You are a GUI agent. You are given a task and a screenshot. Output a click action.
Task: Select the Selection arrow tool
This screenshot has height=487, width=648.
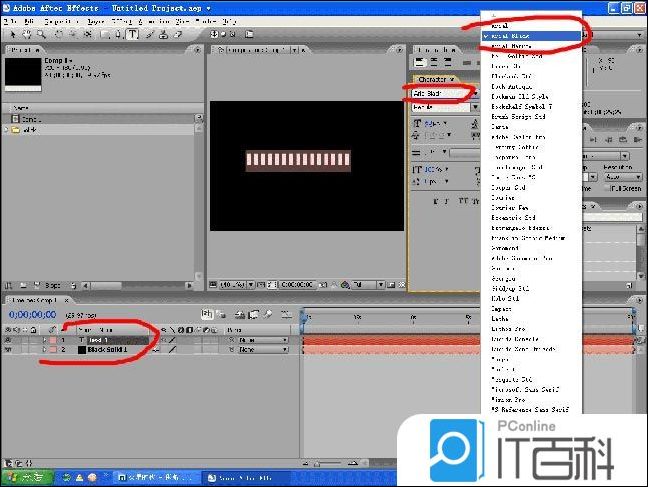click(x=12, y=33)
